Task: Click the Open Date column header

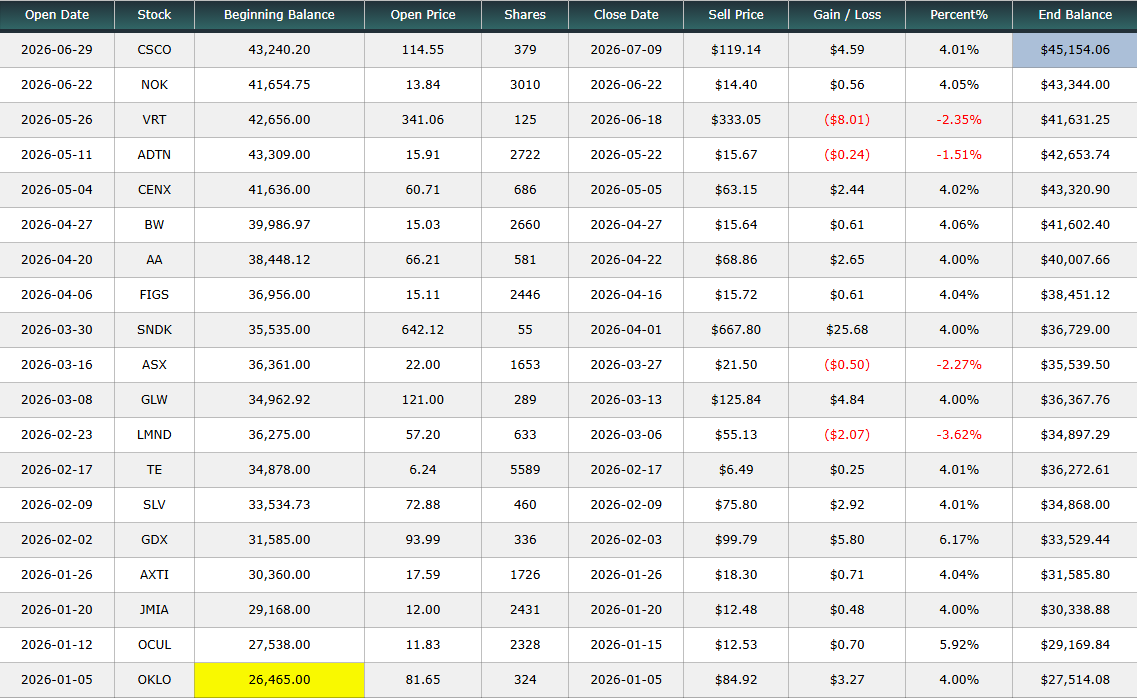Action: 57,15
